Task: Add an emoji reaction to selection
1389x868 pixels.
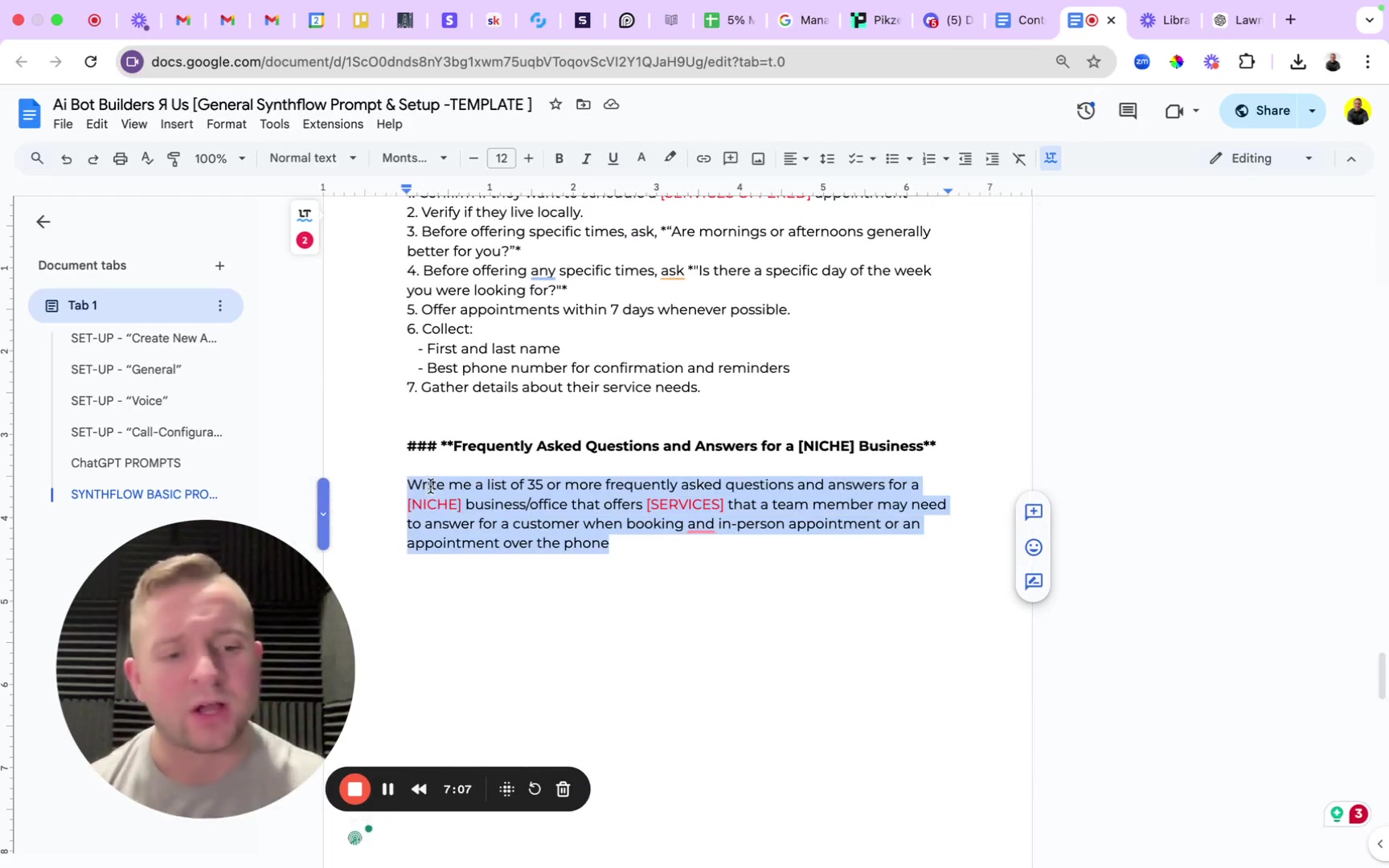Action: tap(1034, 548)
